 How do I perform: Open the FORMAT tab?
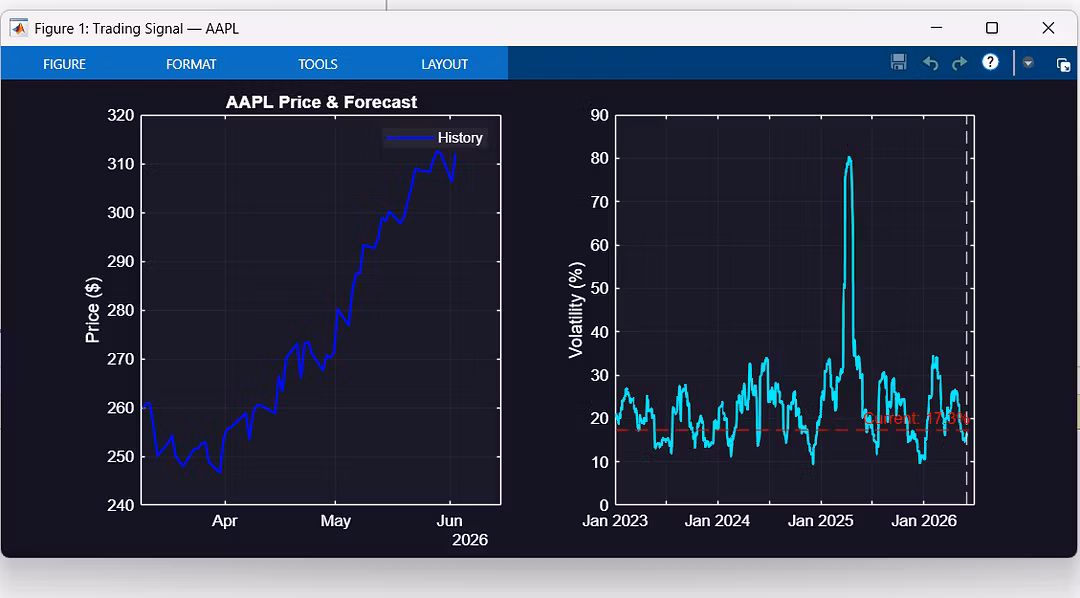[191, 64]
